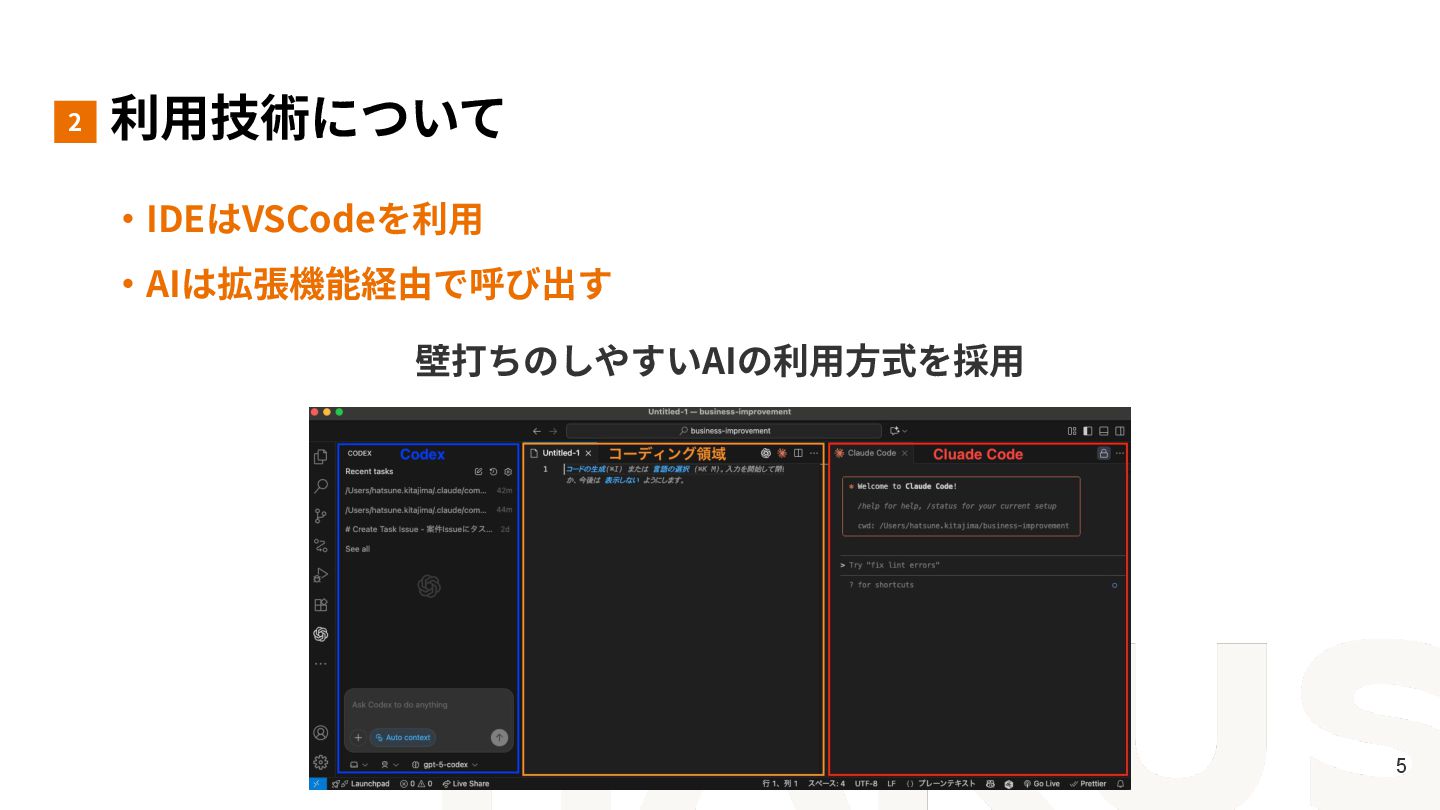
Task: Toggle the Auto context chip in Codex
Action: pyautogui.click(x=403, y=738)
